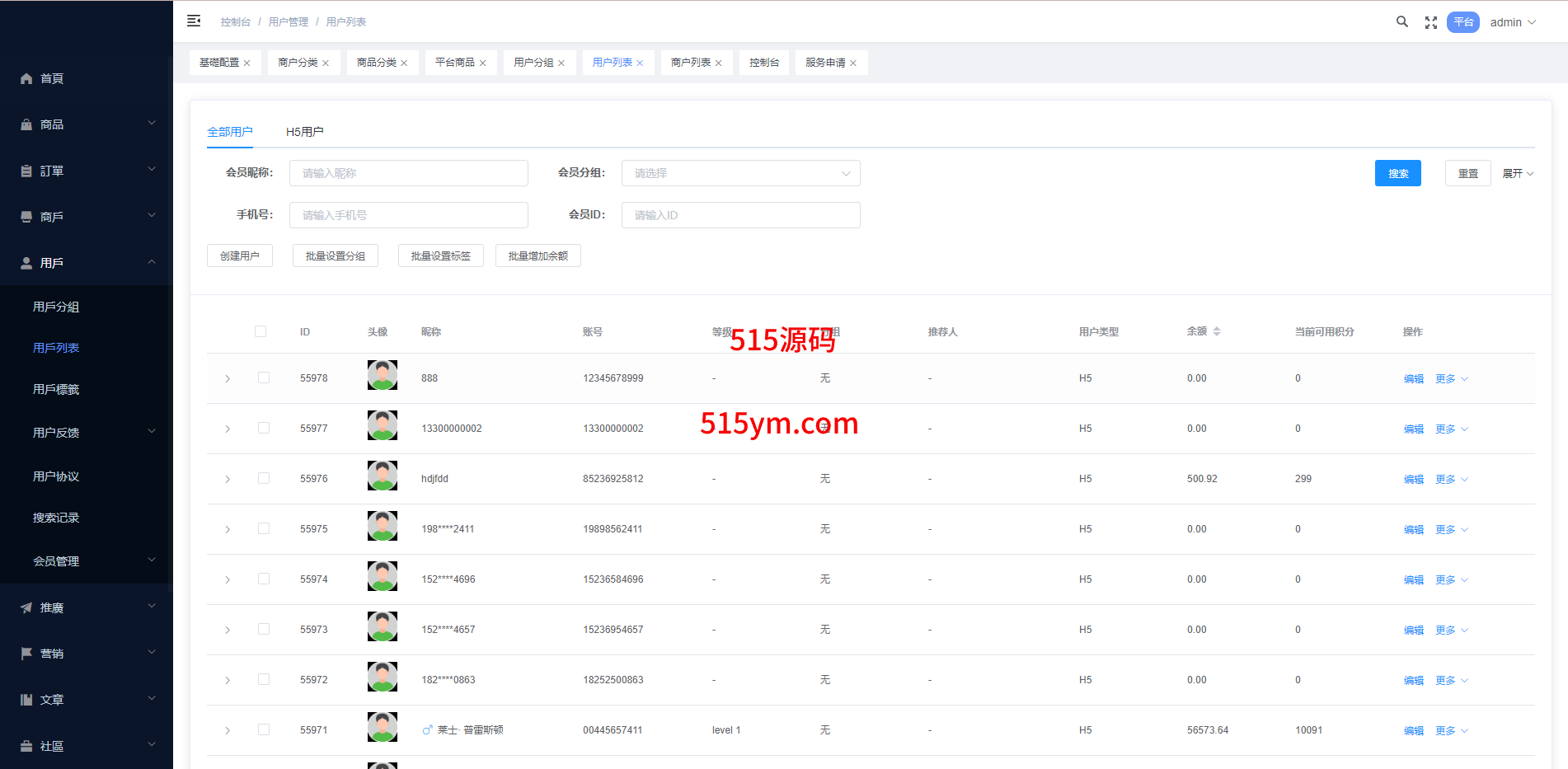Click avatar thumbnail of user 55978
Screen dimensions: 1568x769
382,375
